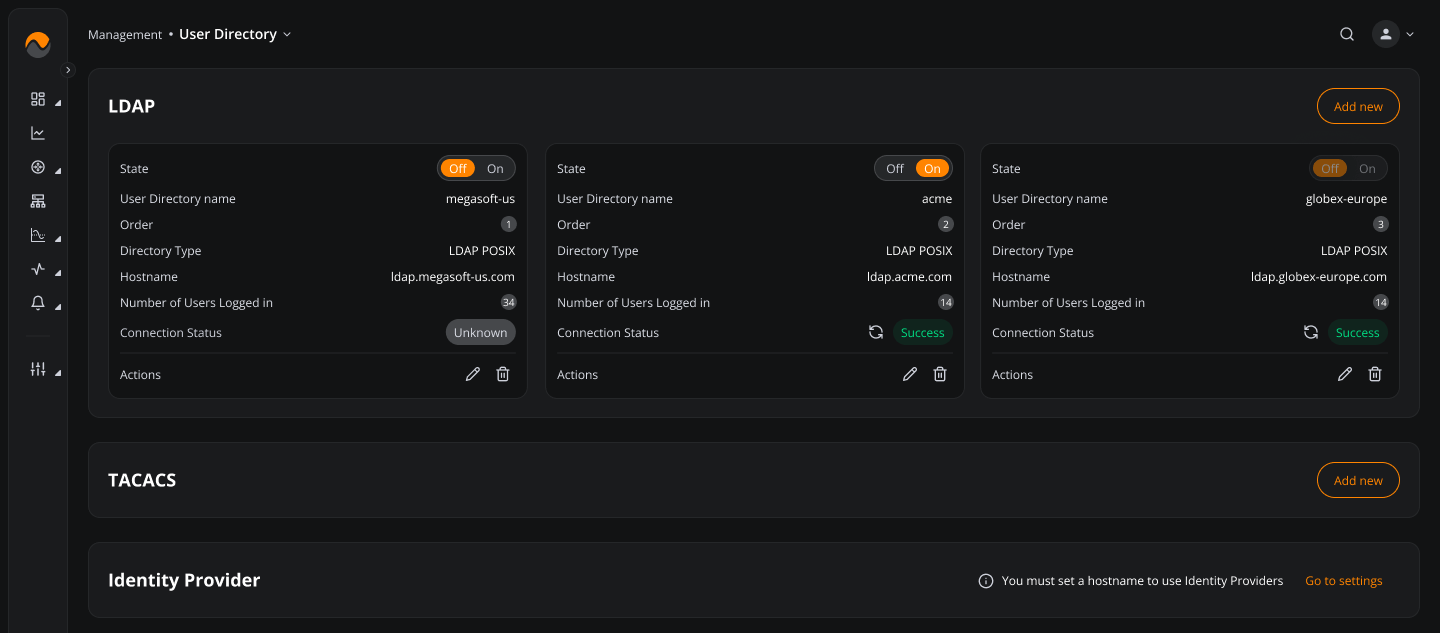Click Add new in TACACS section
This screenshot has width=1440, height=633.
(x=1358, y=481)
